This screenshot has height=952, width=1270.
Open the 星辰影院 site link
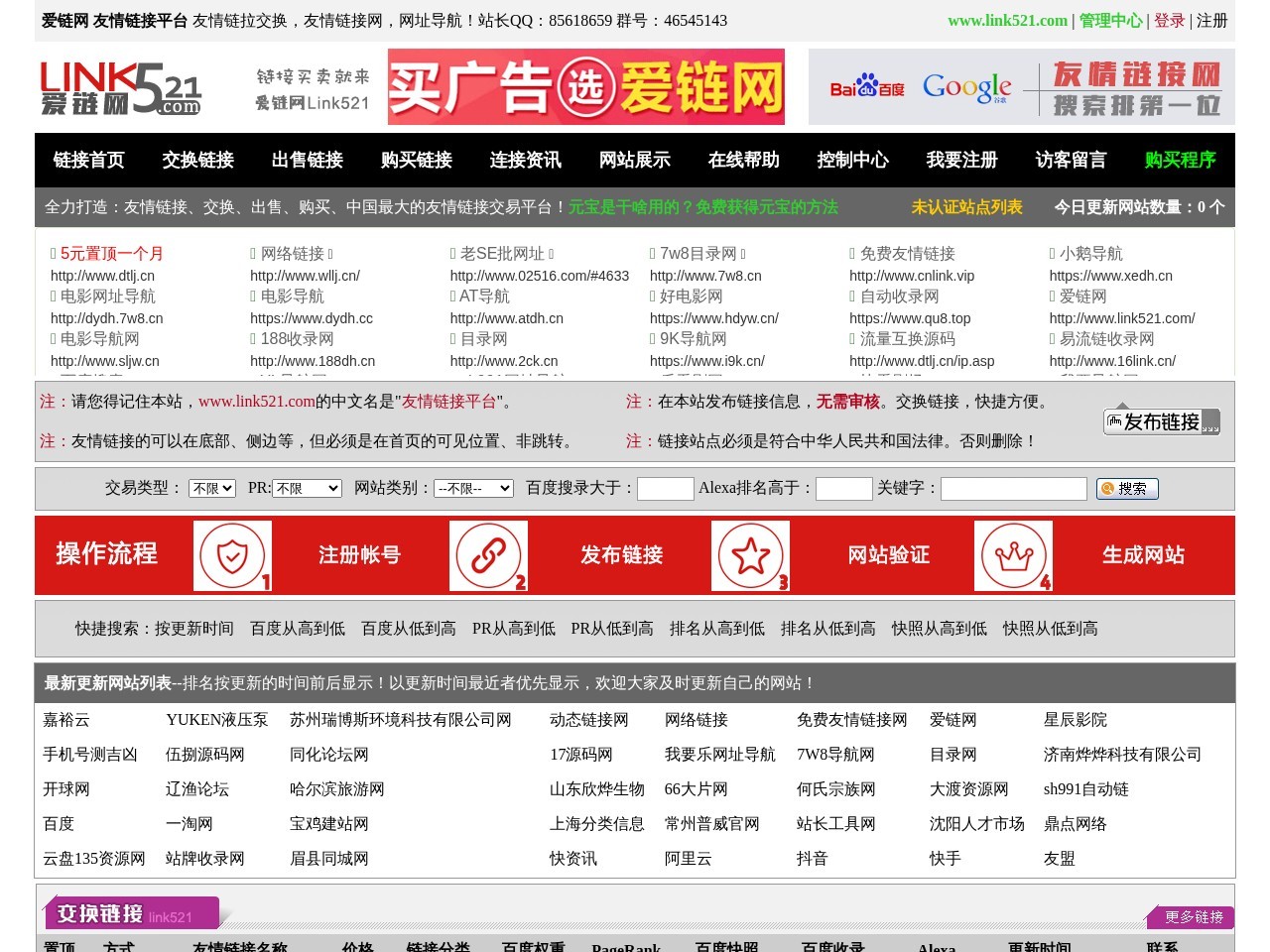tap(1076, 720)
